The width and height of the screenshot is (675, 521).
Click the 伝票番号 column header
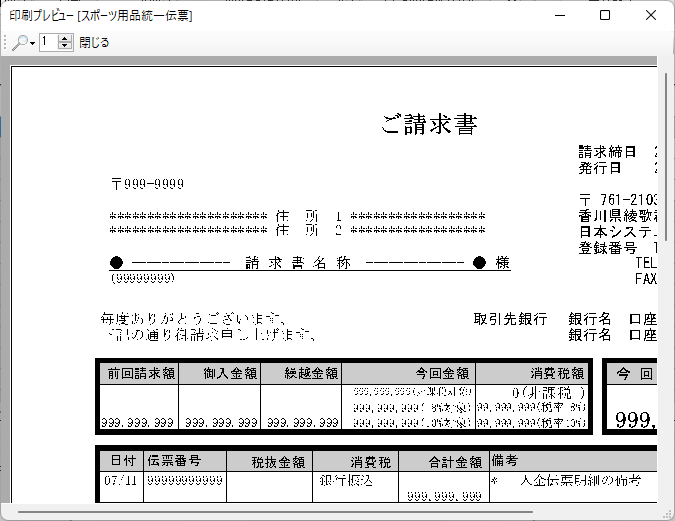click(185, 461)
